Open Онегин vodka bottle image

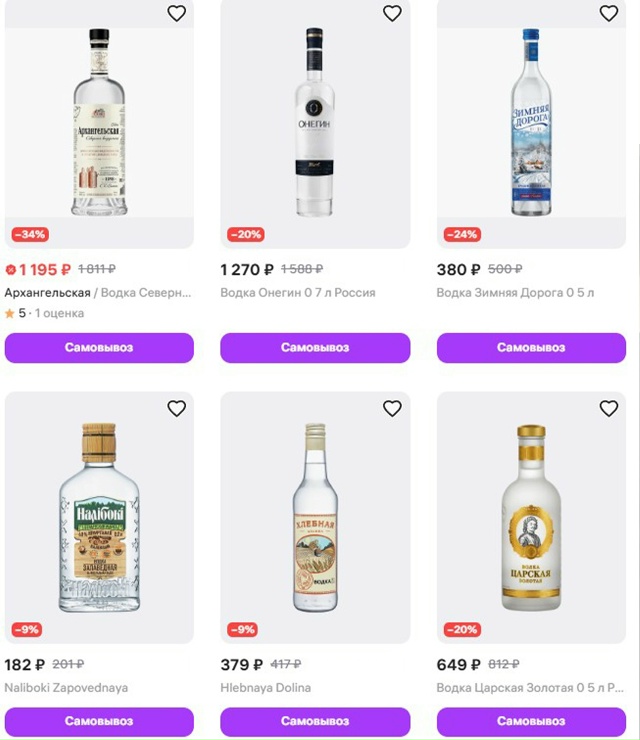(315, 122)
